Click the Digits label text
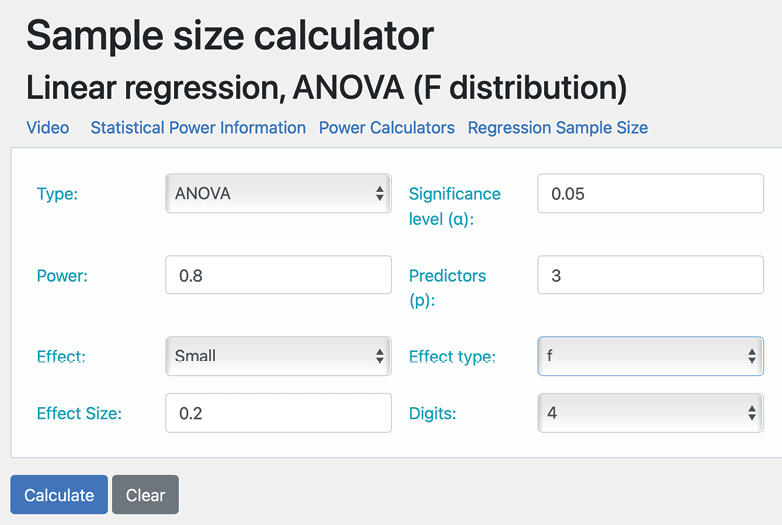782x525 pixels. (x=433, y=413)
